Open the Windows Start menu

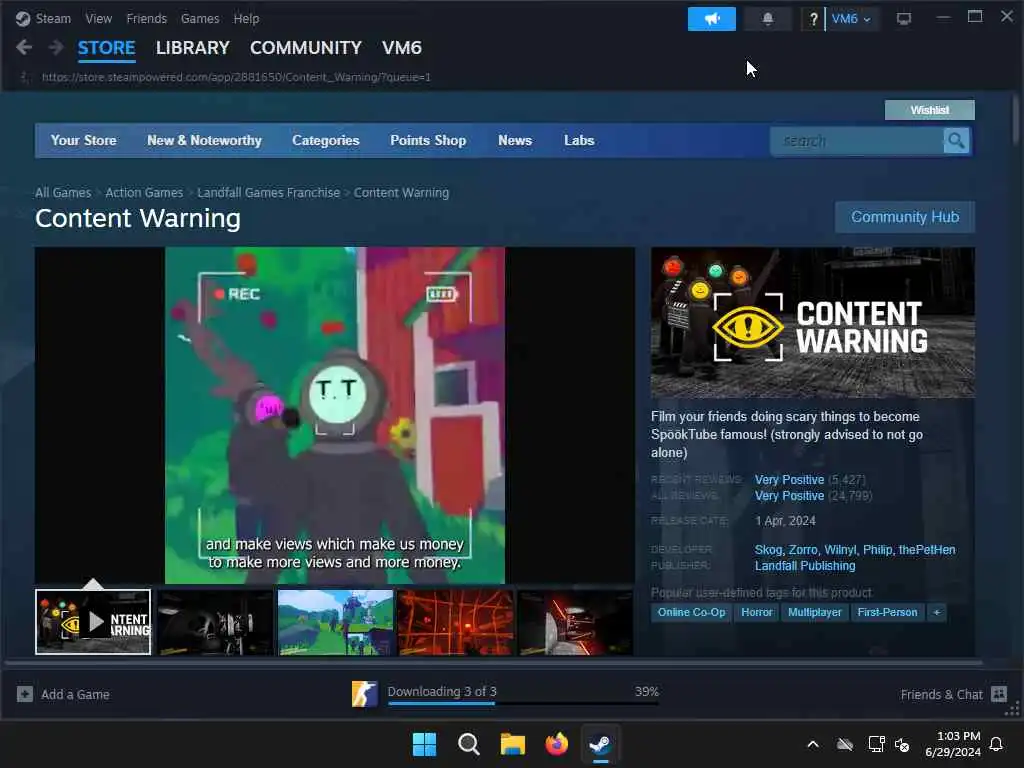click(x=424, y=744)
